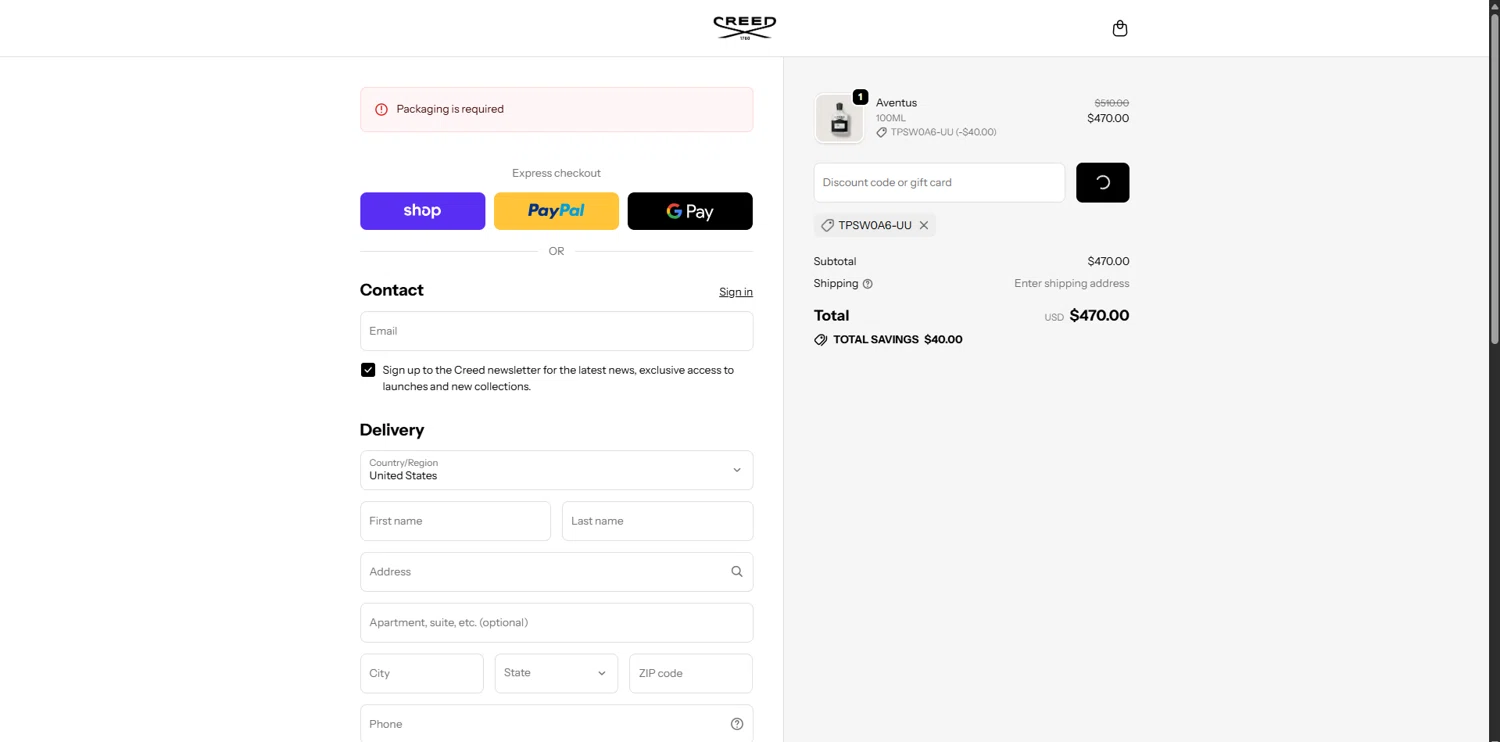Click the struck-through $510.00 price
The width and height of the screenshot is (1500, 742).
pyautogui.click(x=1111, y=103)
